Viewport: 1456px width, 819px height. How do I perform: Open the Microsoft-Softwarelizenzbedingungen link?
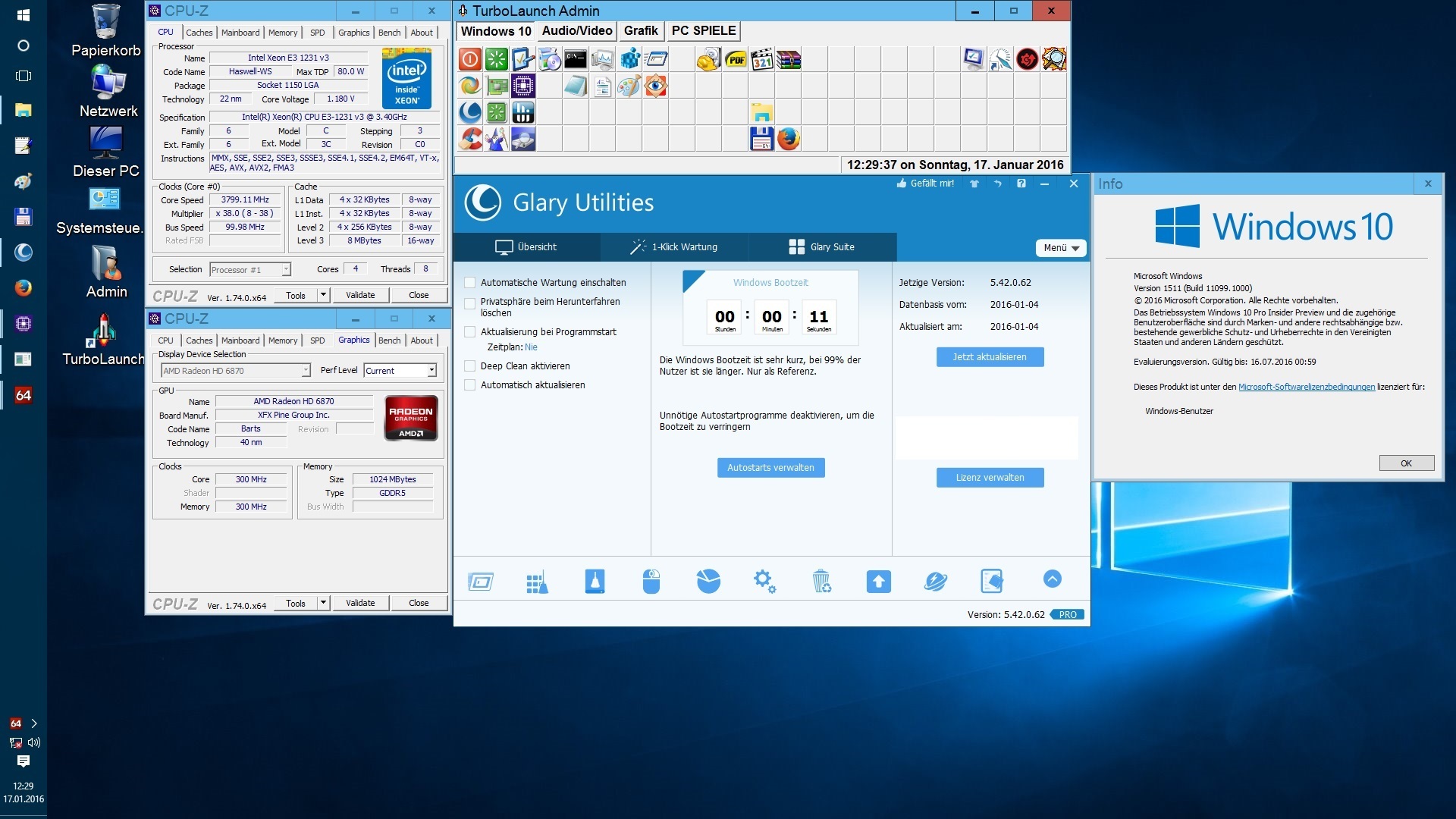pos(1306,387)
